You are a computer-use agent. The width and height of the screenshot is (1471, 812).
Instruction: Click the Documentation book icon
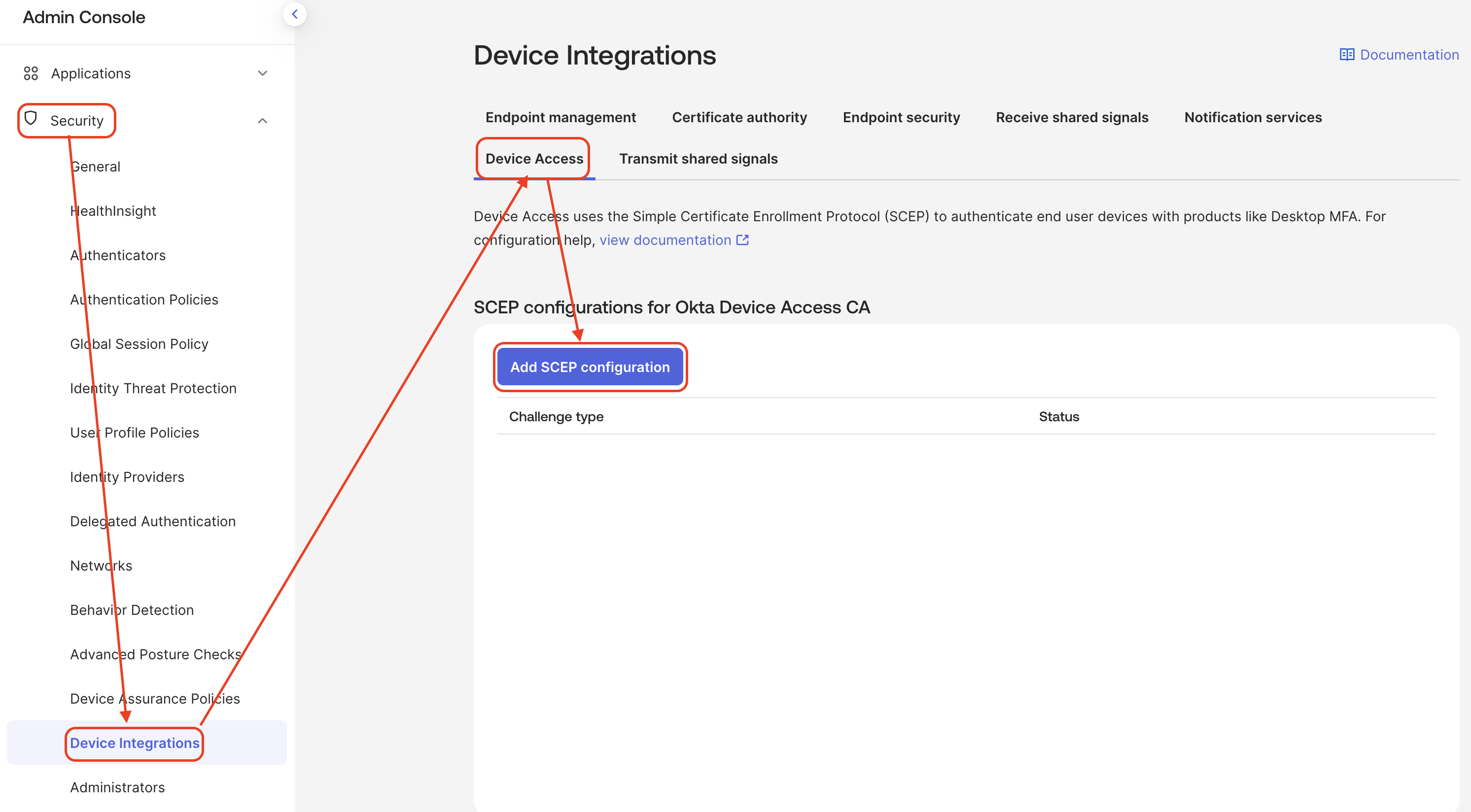1346,55
